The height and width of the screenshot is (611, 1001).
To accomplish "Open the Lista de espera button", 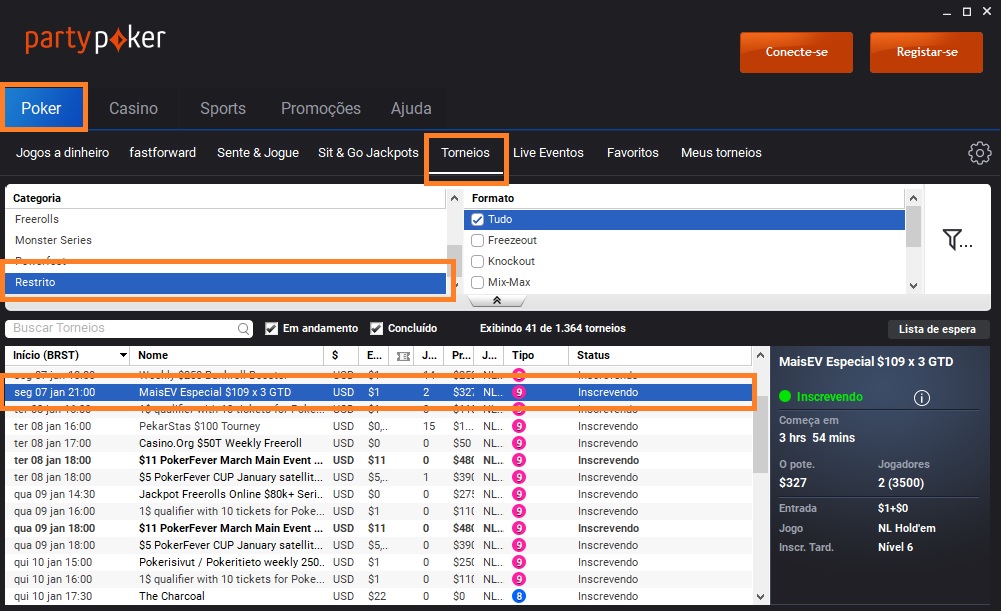I will 937,329.
